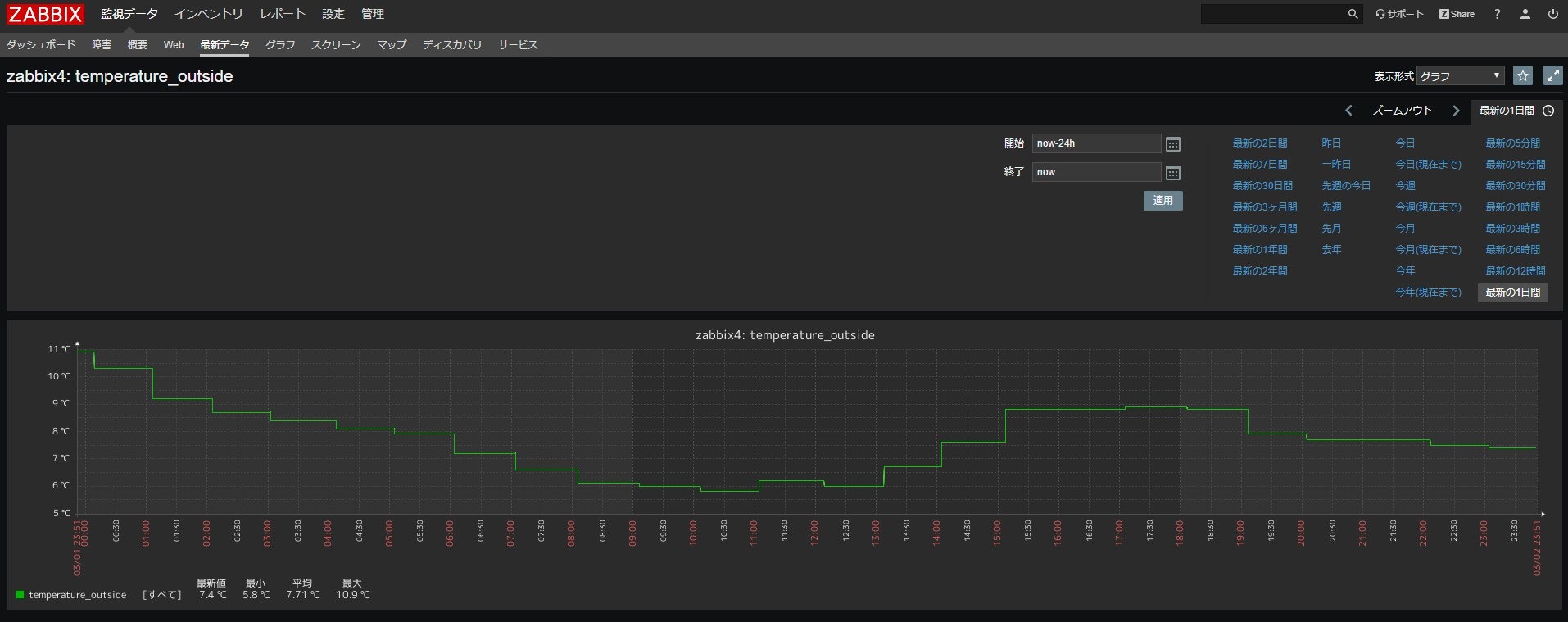The width and height of the screenshot is (1568, 622).
Task: Select 最新の2年間 time range
Action: [1260, 271]
